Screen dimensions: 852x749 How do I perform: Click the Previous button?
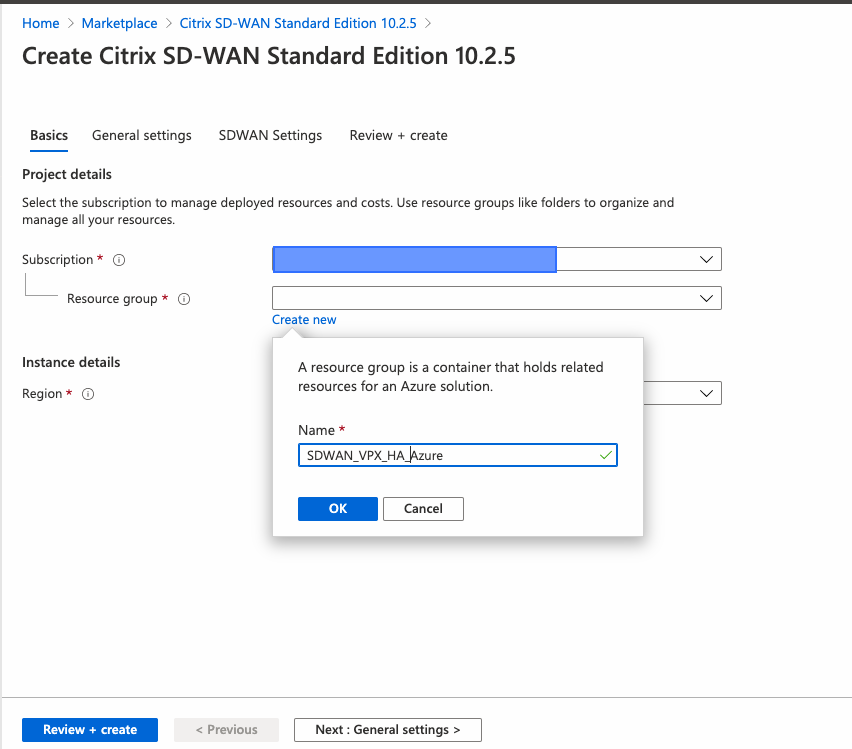click(227, 730)
